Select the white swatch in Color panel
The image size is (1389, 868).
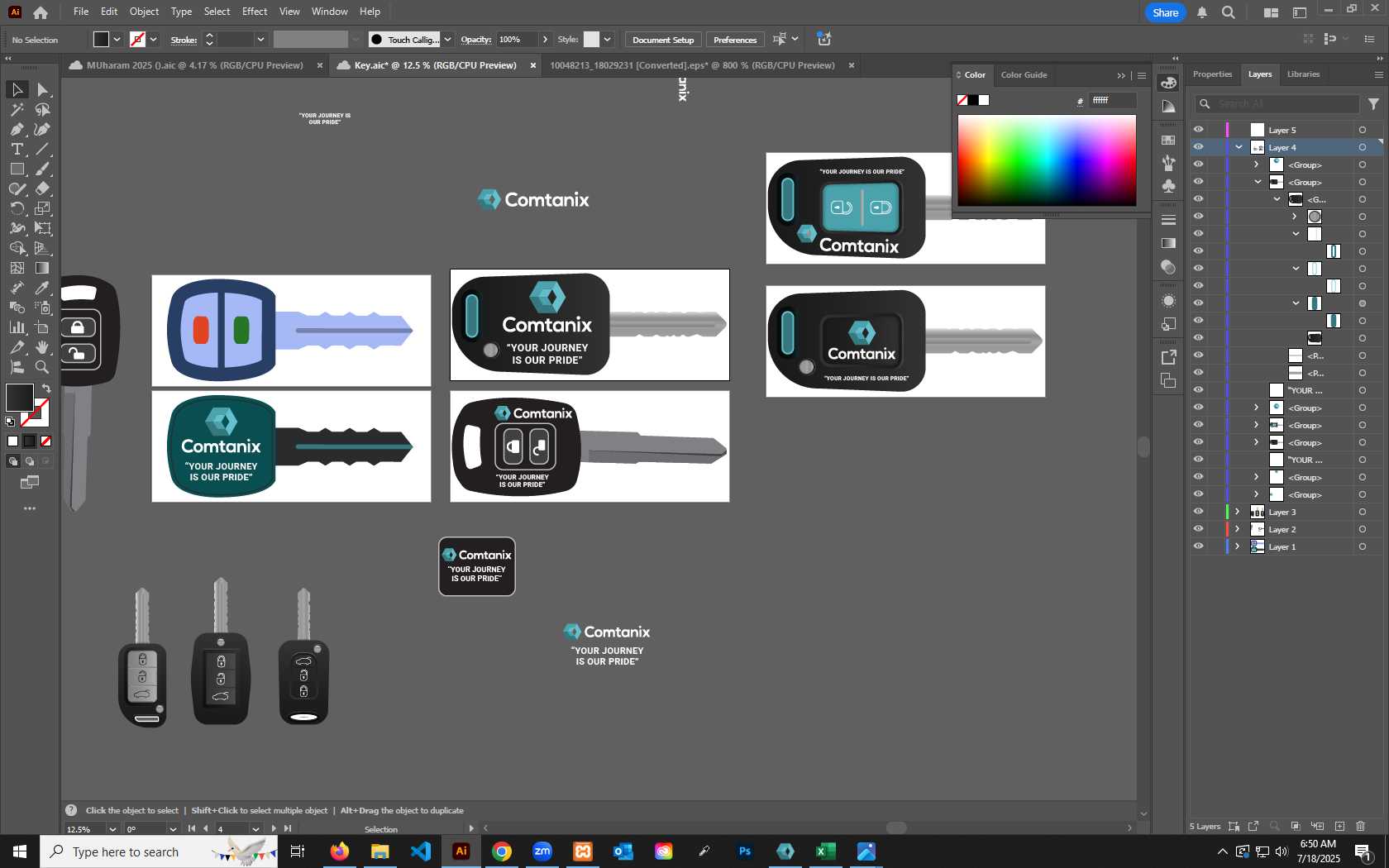(x=984, y=100)
